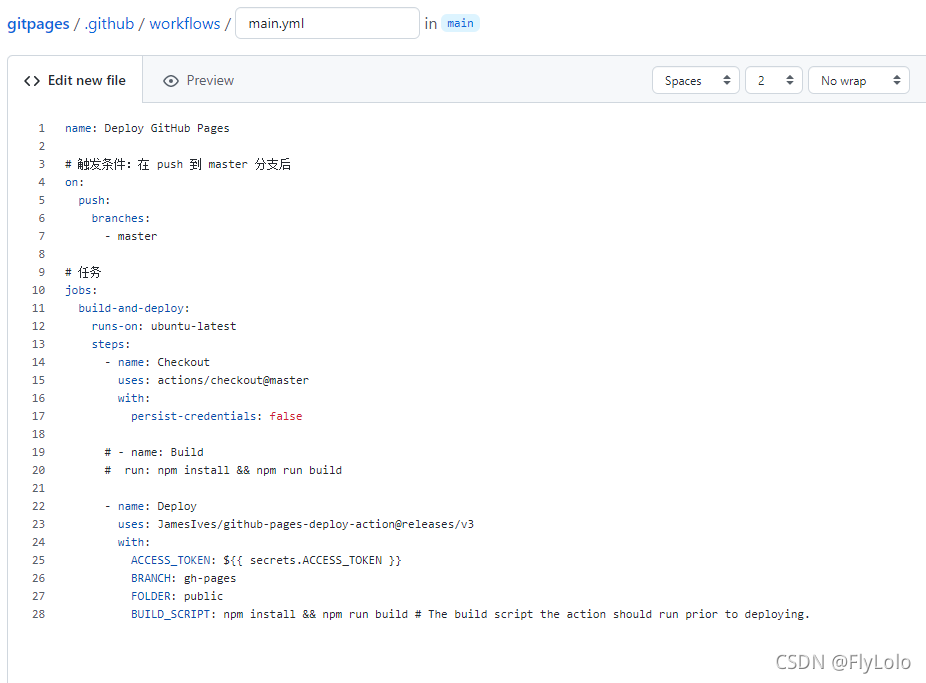Click the eye icon next to Preview

pos(171,81)
